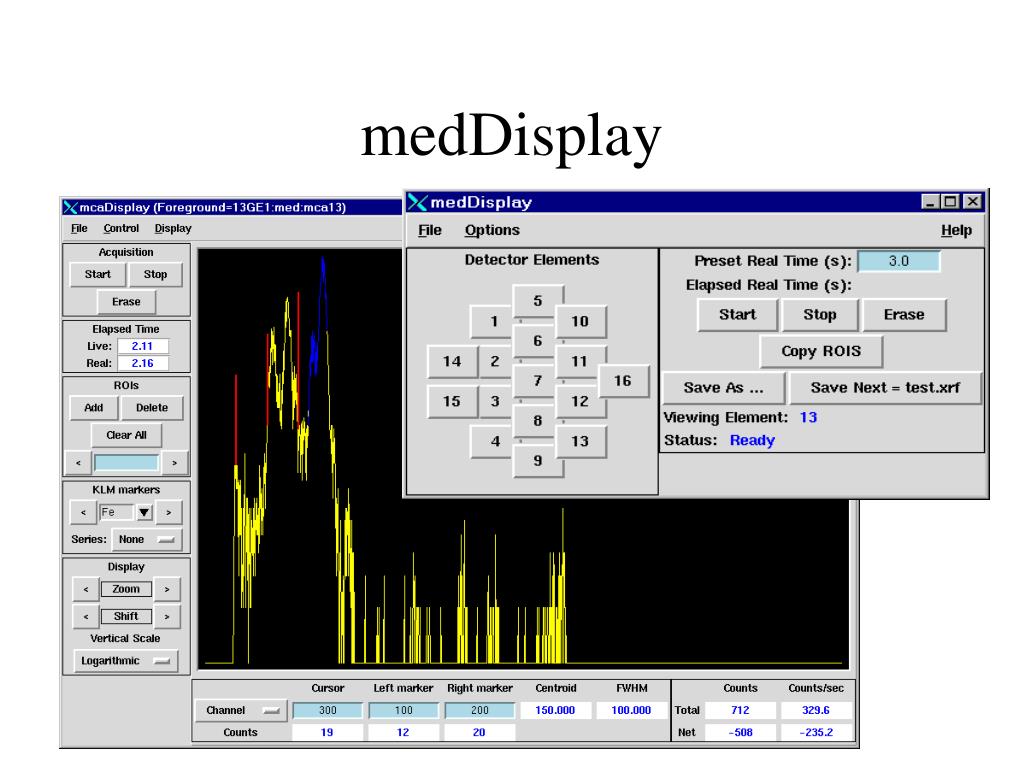Zoom out using left Zoom arrow
The image size is (1024, 768).
(x=86, y=589)
